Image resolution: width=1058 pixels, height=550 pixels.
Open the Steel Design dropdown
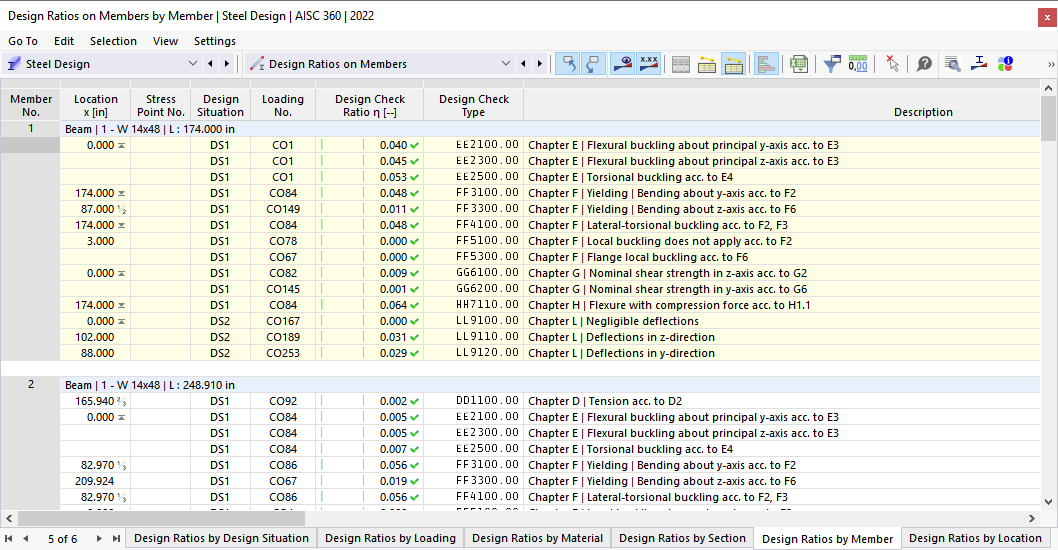click(x=193, y=63)
